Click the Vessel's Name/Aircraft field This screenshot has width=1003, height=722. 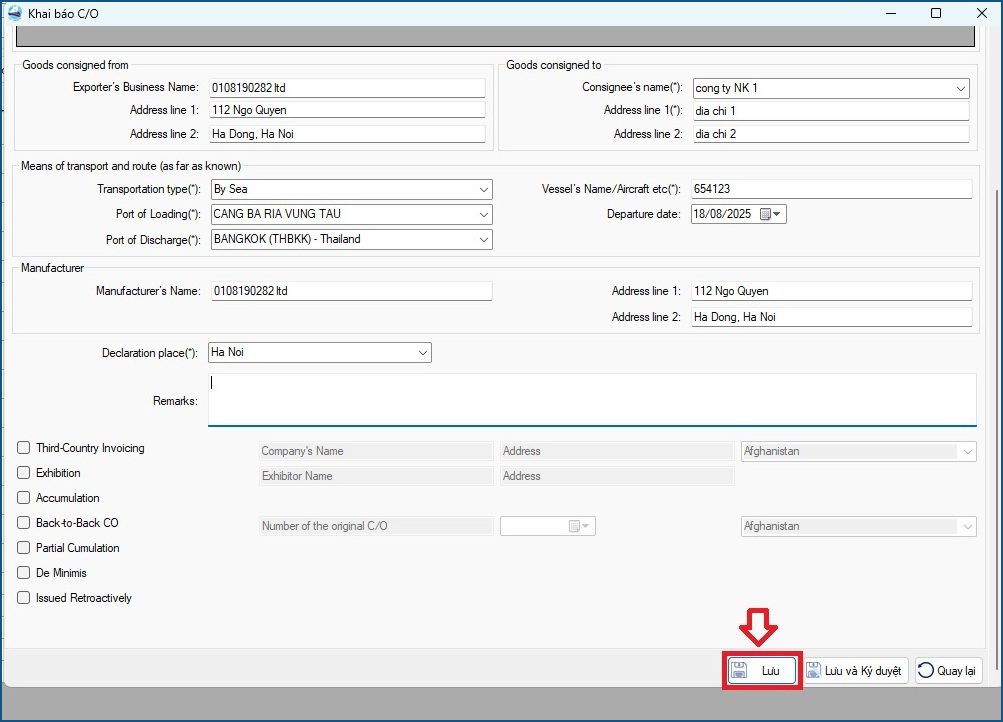[x=832, y=189]
